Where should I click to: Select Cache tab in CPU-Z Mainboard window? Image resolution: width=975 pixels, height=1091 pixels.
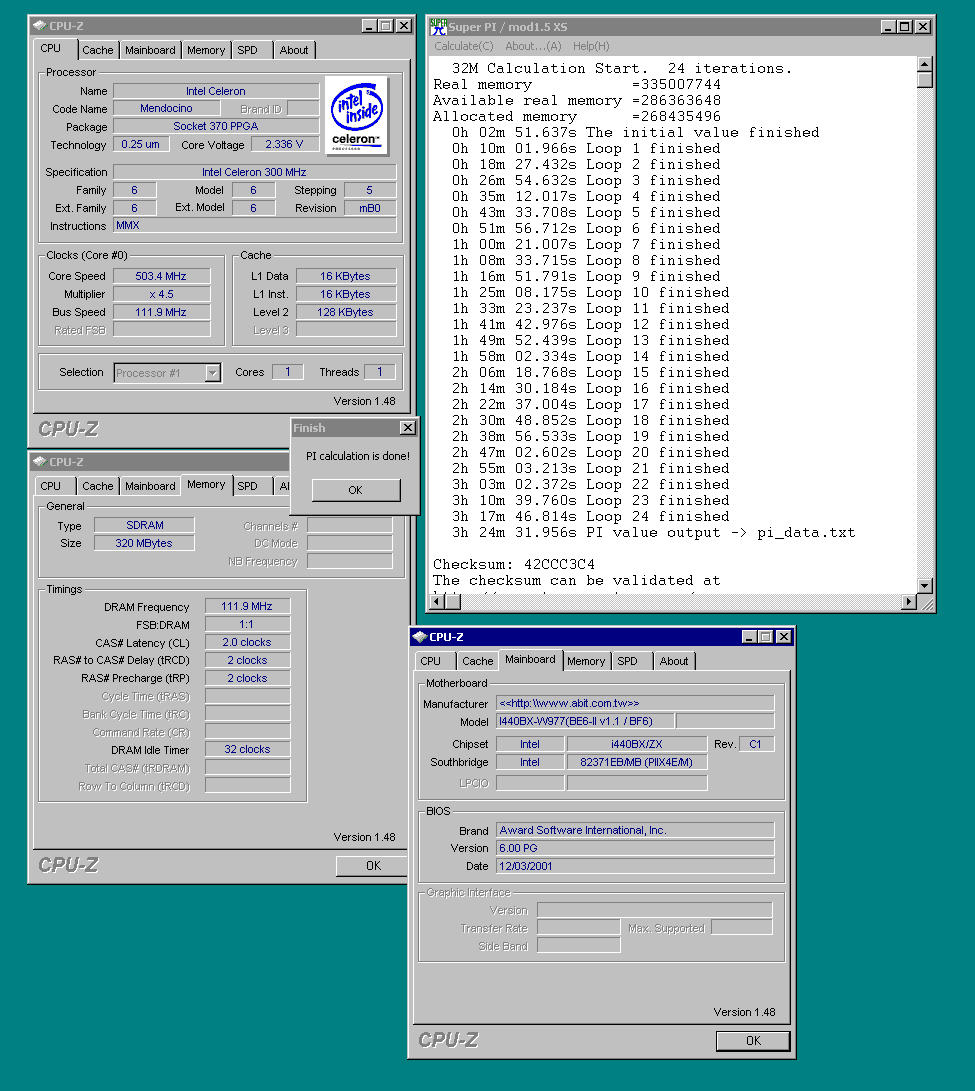click(x=477, y=661)
